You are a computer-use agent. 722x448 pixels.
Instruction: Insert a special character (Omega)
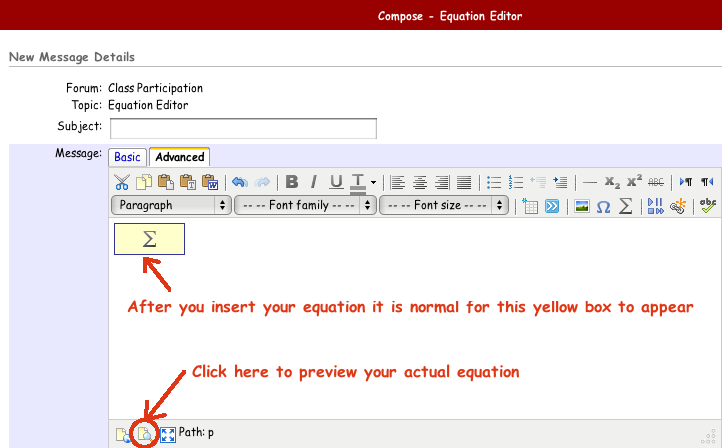(x=604, y=206)
